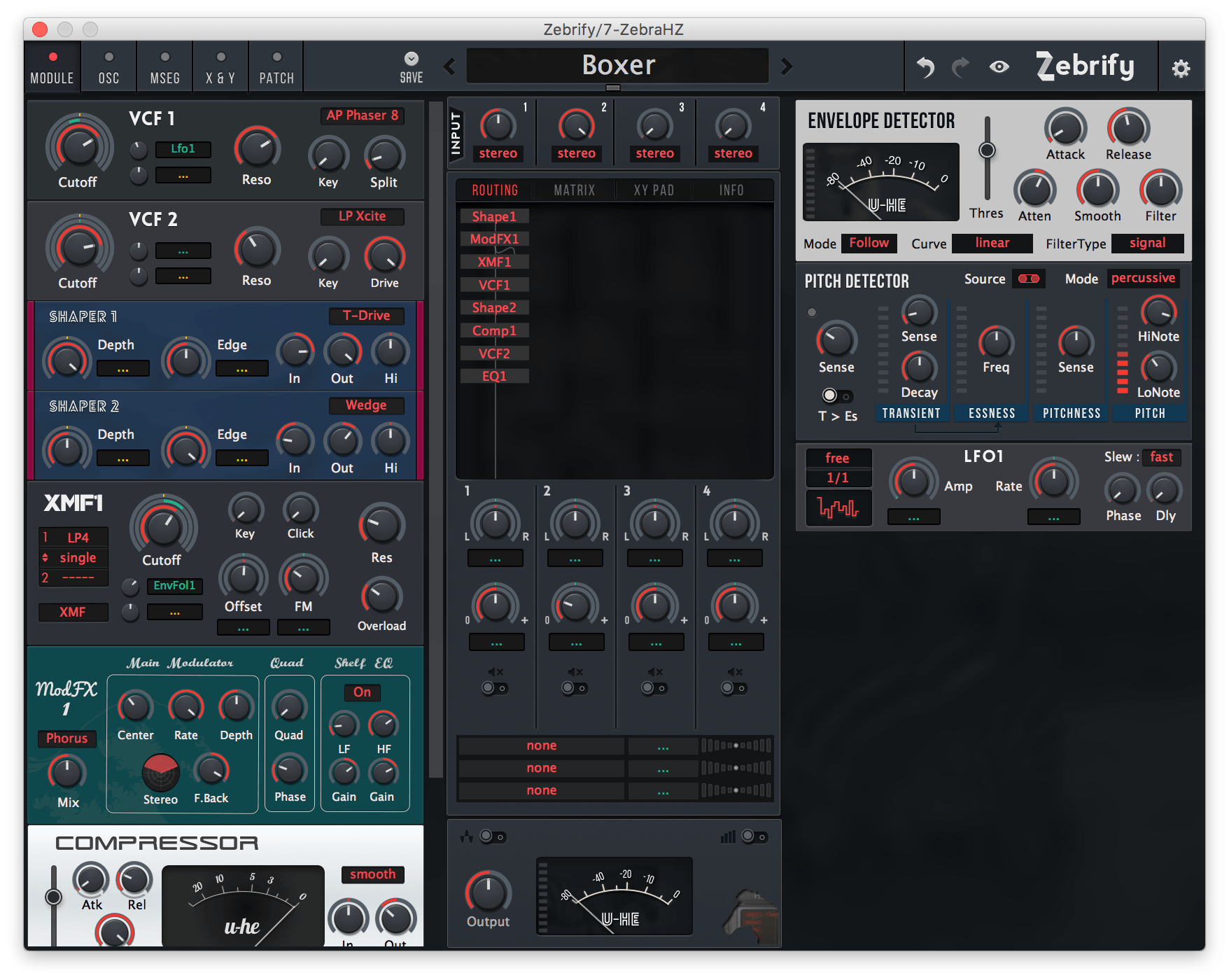Viewport: 1229px width, 980px height.
Task: Toggle the mute switch under channel 1
Action: click(x=495, y=688)
